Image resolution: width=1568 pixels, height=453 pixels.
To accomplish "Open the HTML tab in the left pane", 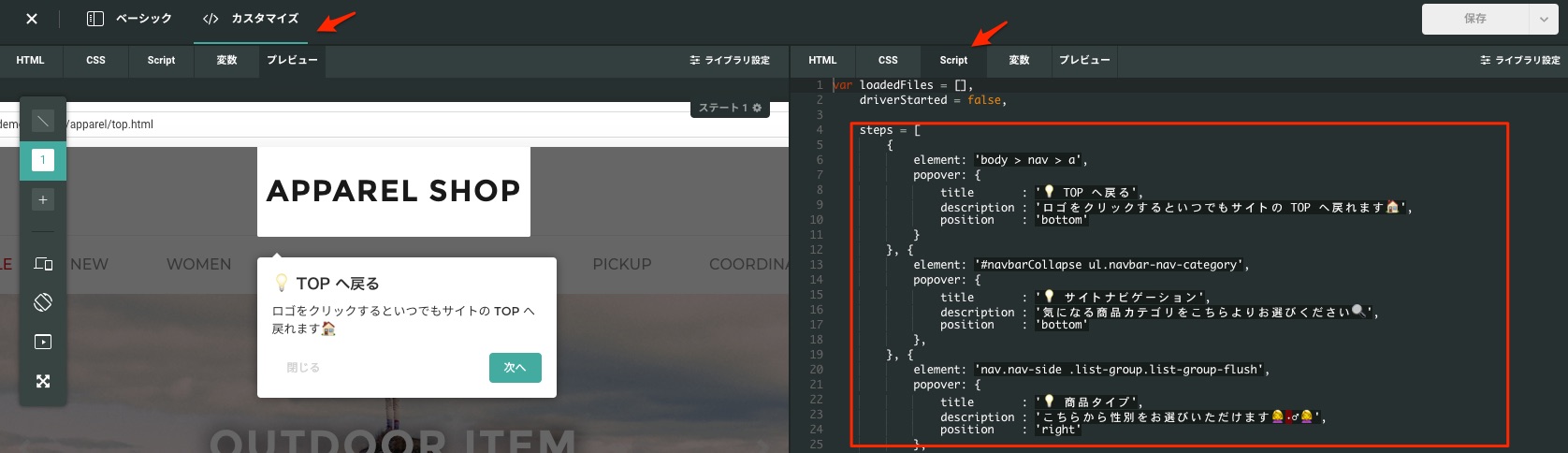I will pyautogui.click(x=30, y=60).
